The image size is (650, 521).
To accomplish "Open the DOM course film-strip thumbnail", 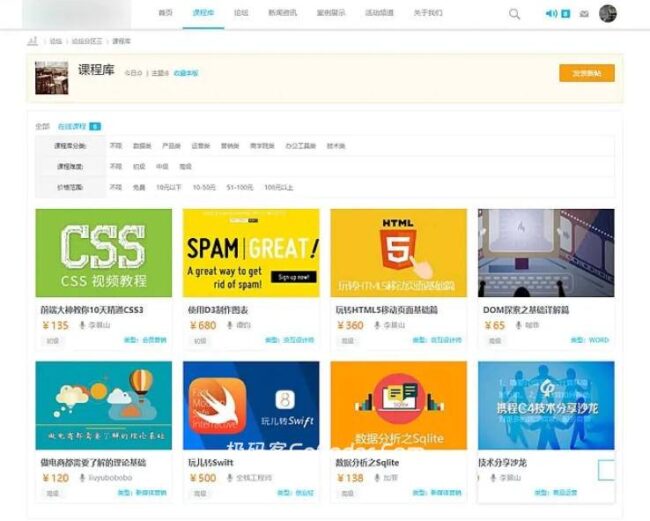I will point(546,253).
